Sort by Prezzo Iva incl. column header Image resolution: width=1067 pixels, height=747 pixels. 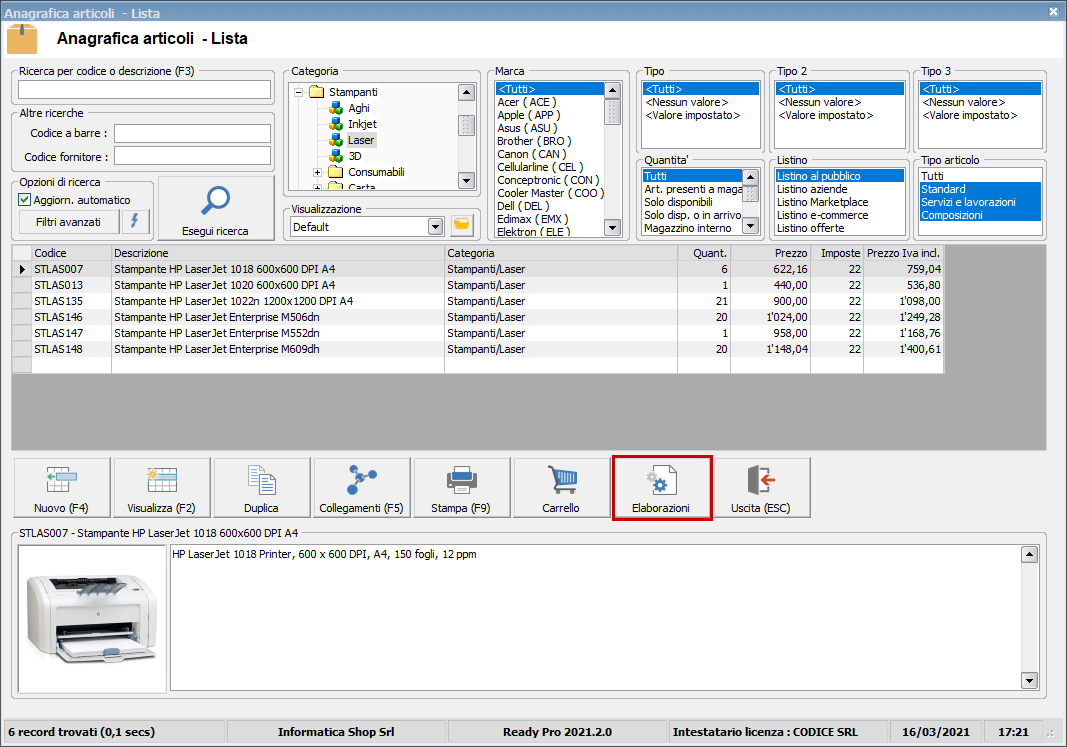(903, 253)
